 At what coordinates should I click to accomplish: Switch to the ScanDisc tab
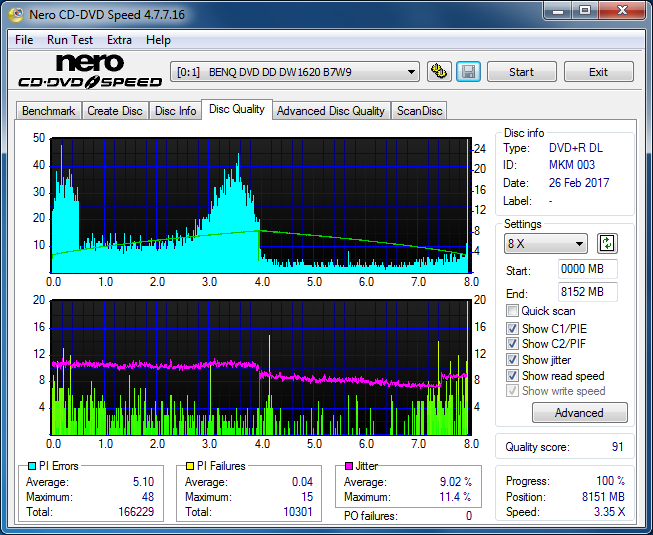(419, 111)
